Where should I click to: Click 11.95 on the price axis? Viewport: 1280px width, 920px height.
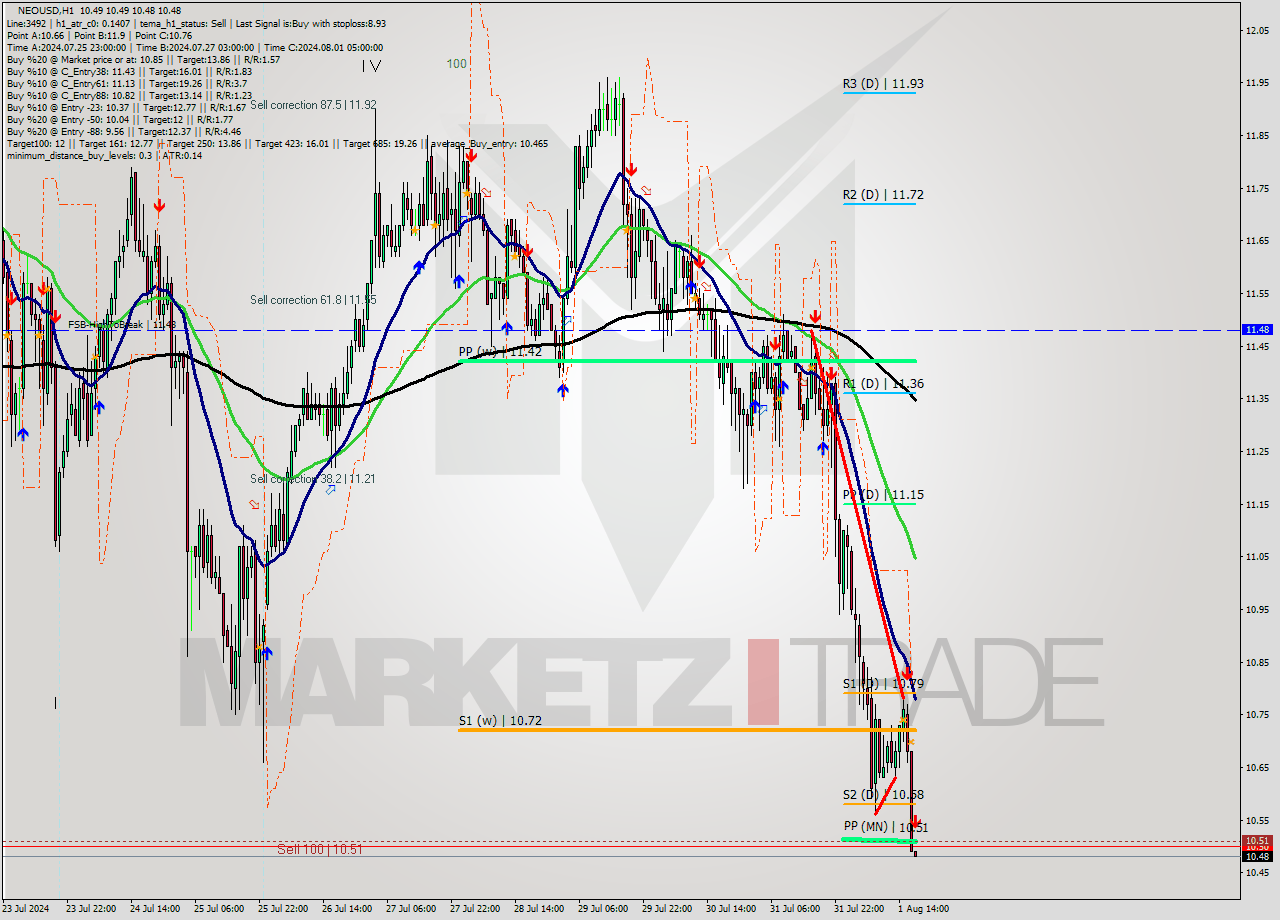coord(1258,83)
